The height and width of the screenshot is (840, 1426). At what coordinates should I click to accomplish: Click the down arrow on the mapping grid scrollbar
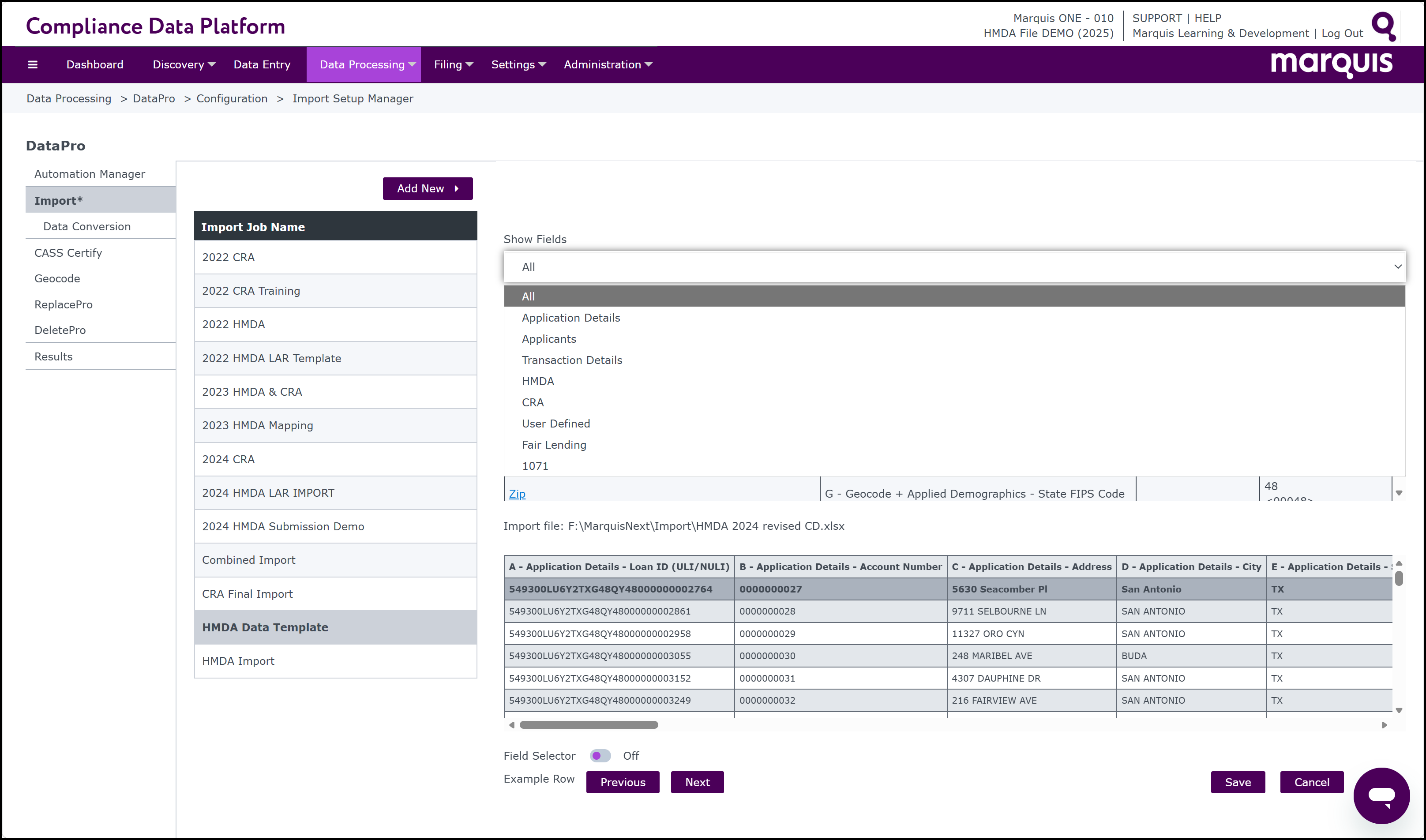pyautogui.click(x=1399, y=493)
